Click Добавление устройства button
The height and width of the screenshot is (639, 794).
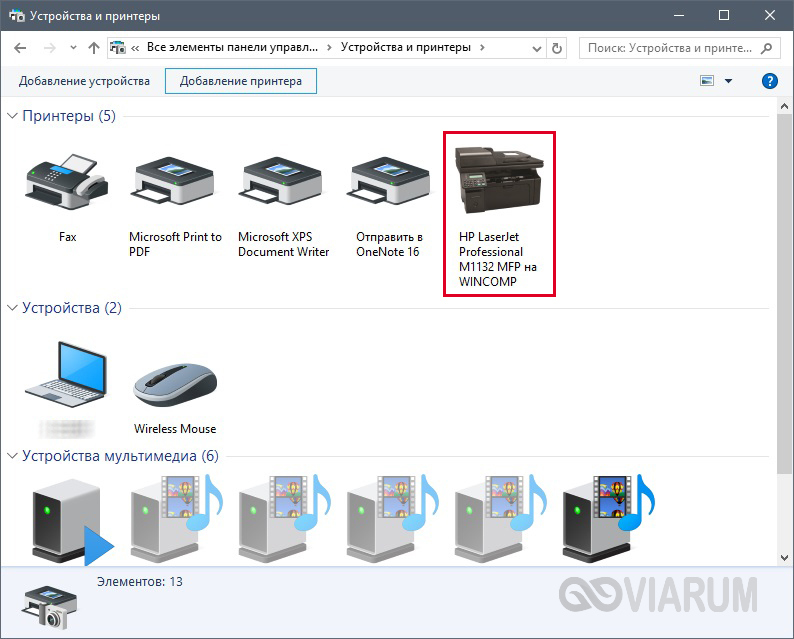coord(83,81)
